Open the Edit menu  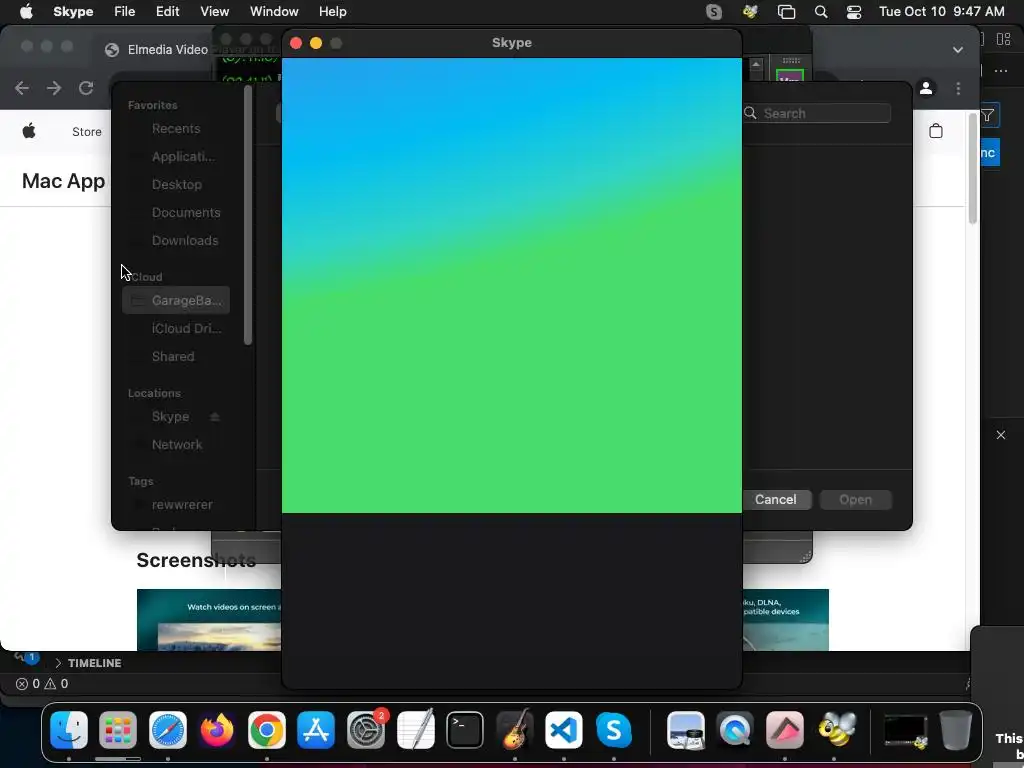pyautogui.click(x=167, y=12)
